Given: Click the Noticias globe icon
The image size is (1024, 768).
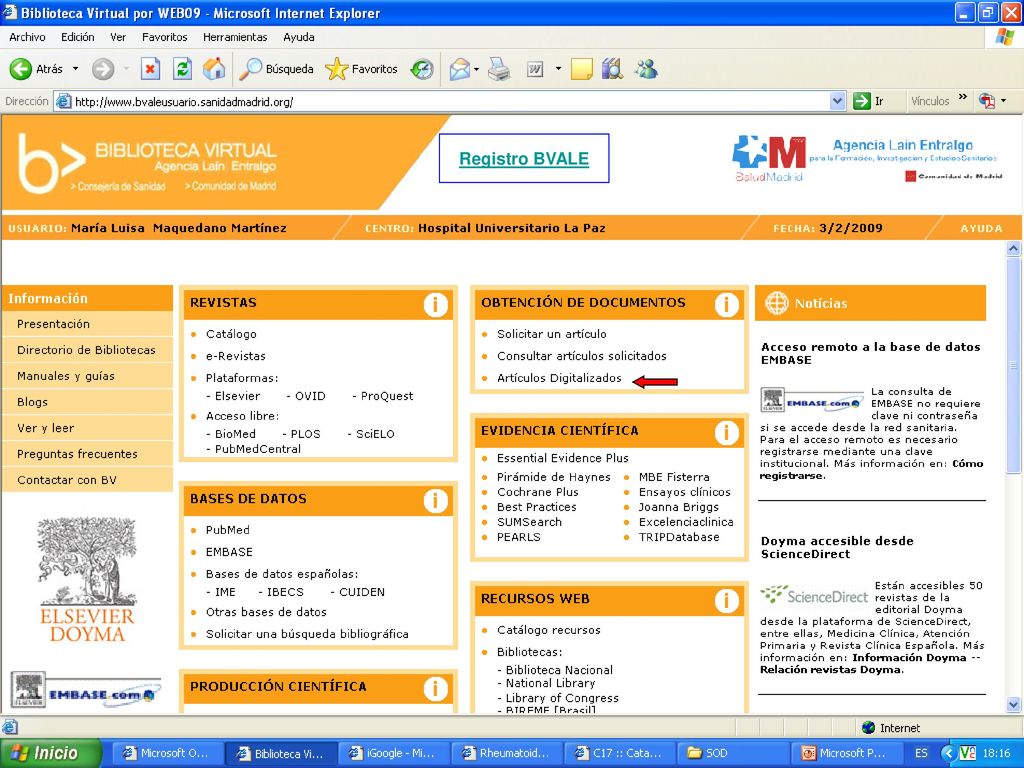Looking at the screenshot, I should 776,303.
